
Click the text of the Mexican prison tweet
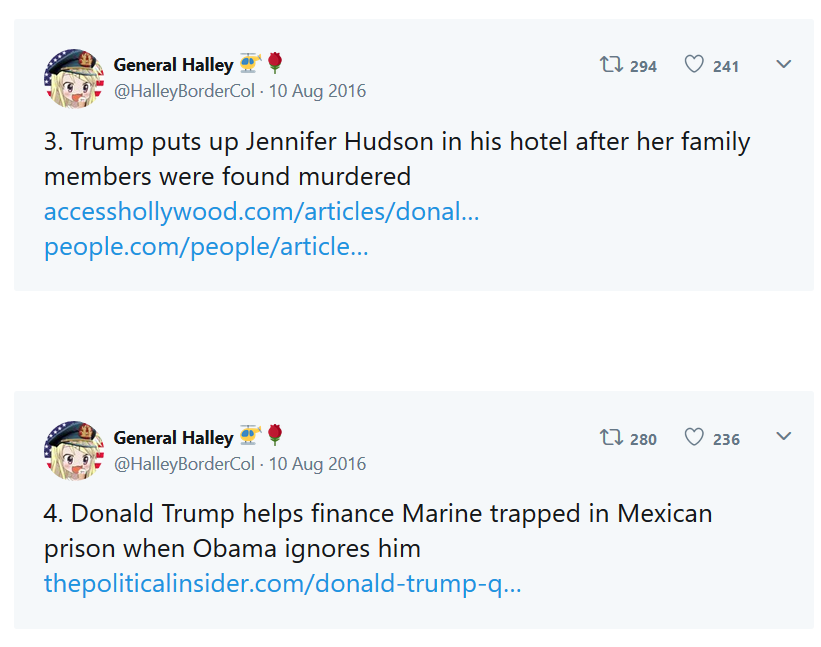click(x=378, y=531)
